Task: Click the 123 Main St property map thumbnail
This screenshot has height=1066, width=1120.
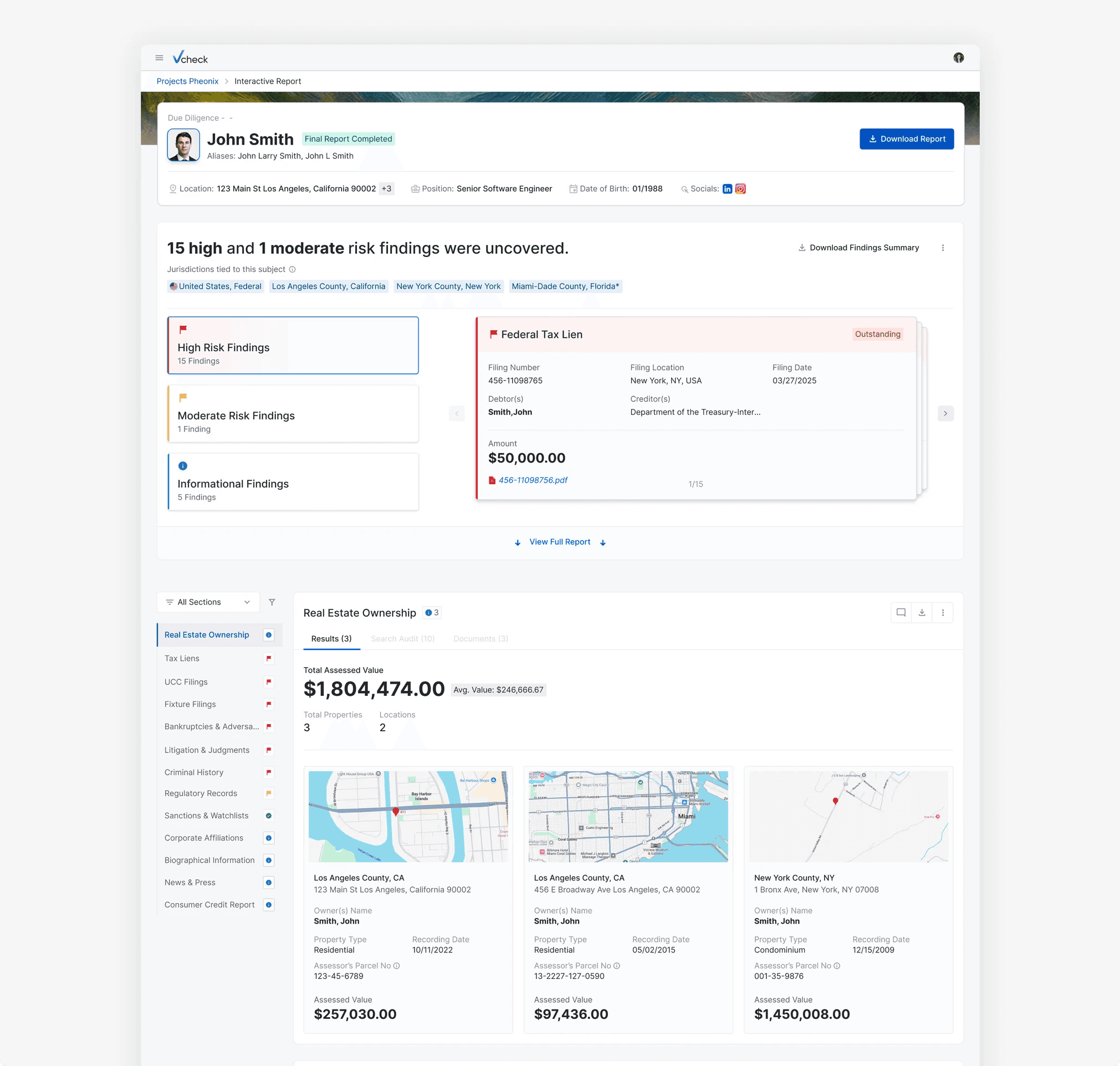Action: (407, 816)
